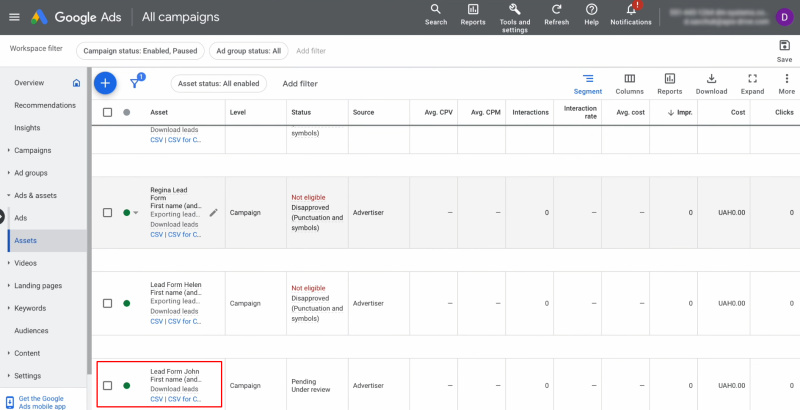This screenshot has width=800, height=410.
Task: Open the Columns selector icon
Action: (629, 79)
